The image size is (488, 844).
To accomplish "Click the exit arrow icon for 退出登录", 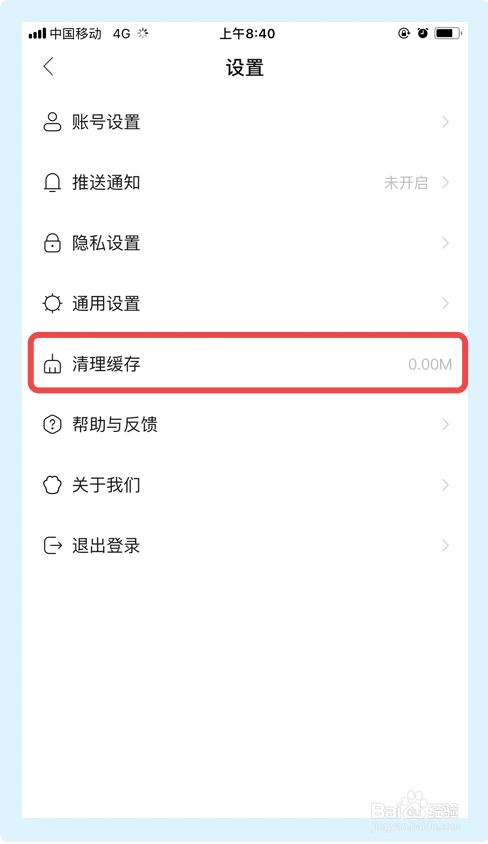I will point(53,546).
